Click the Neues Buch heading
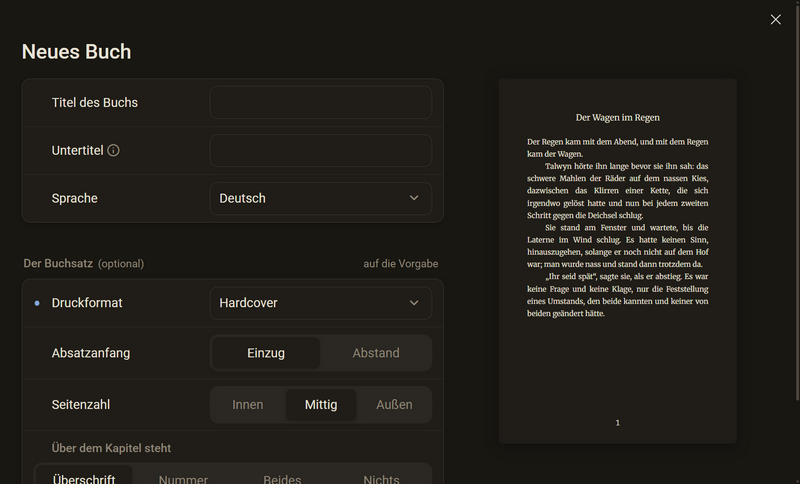The height and width of the screenshot is (484, 800). tap(77, 52)
